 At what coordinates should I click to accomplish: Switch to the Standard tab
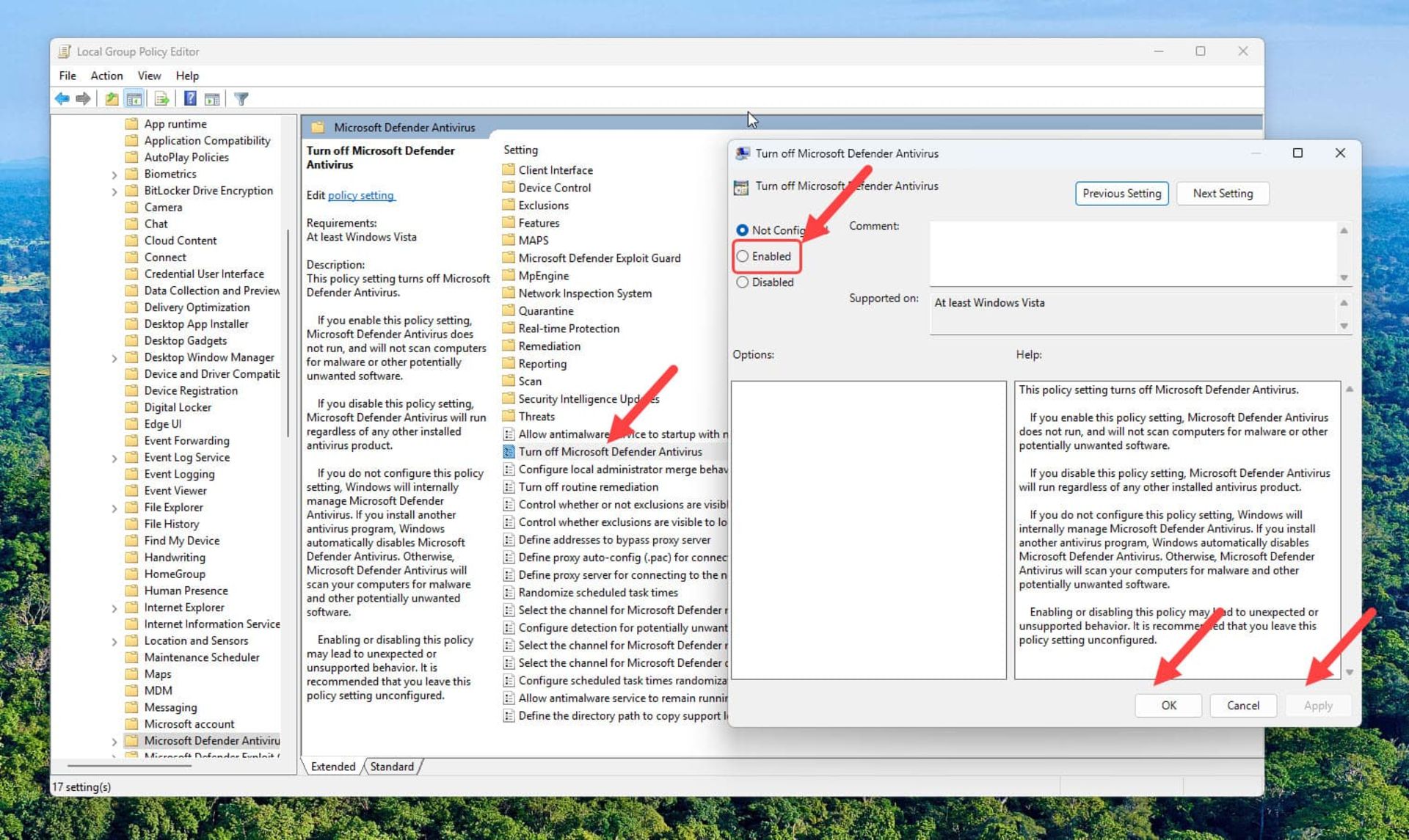click(392, 767)
